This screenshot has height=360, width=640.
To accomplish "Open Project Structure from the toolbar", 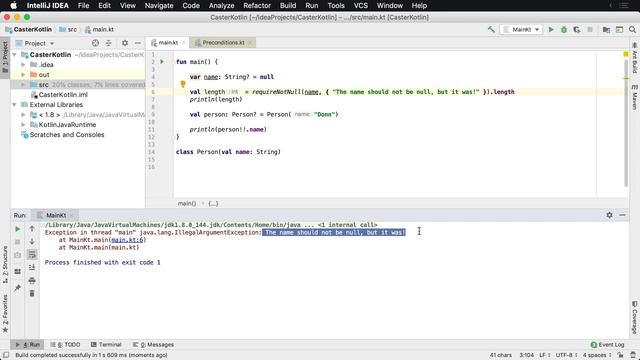I will tap(607, 29).
